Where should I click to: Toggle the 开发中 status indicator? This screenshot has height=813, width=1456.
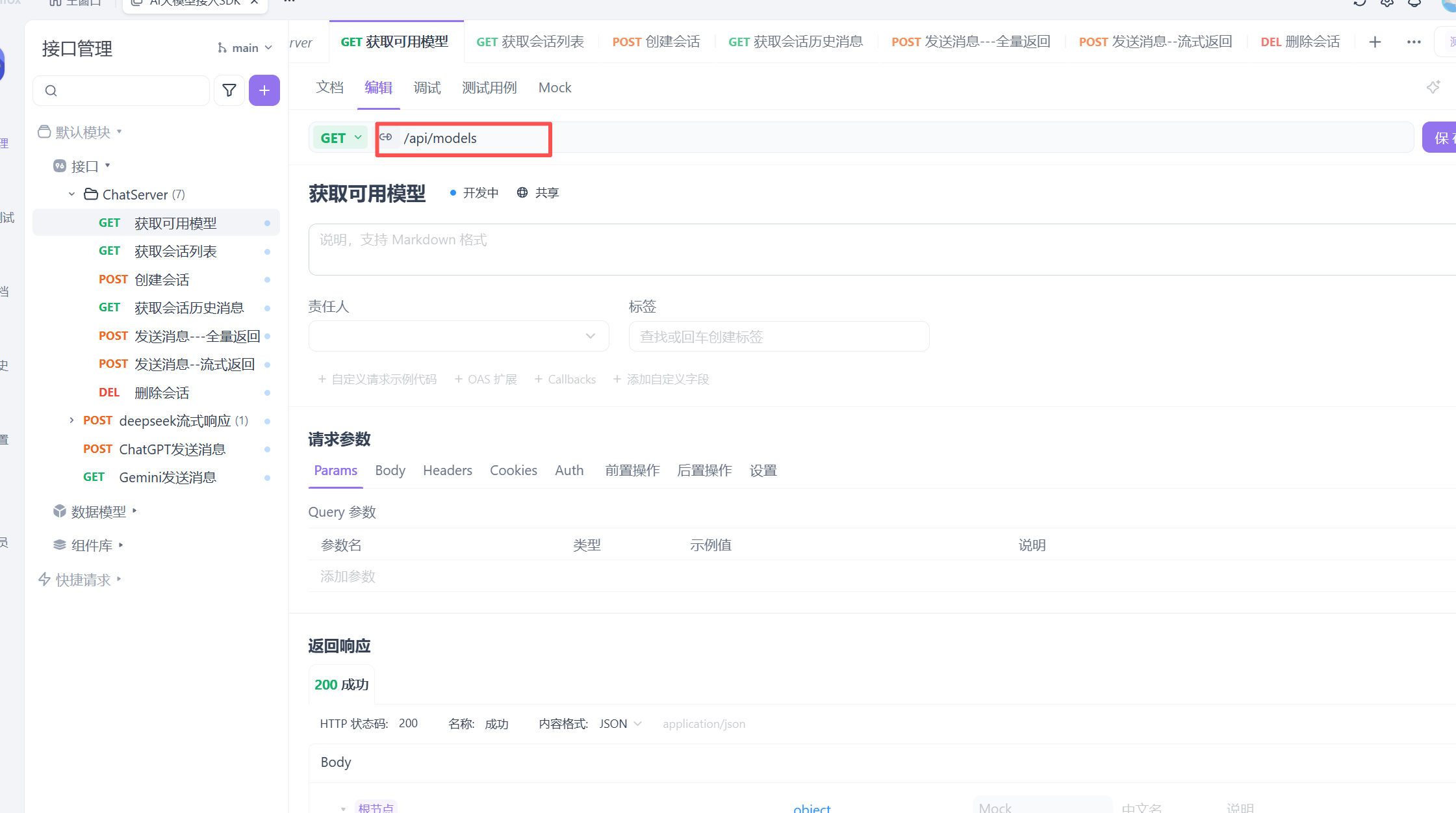(474, 192)
